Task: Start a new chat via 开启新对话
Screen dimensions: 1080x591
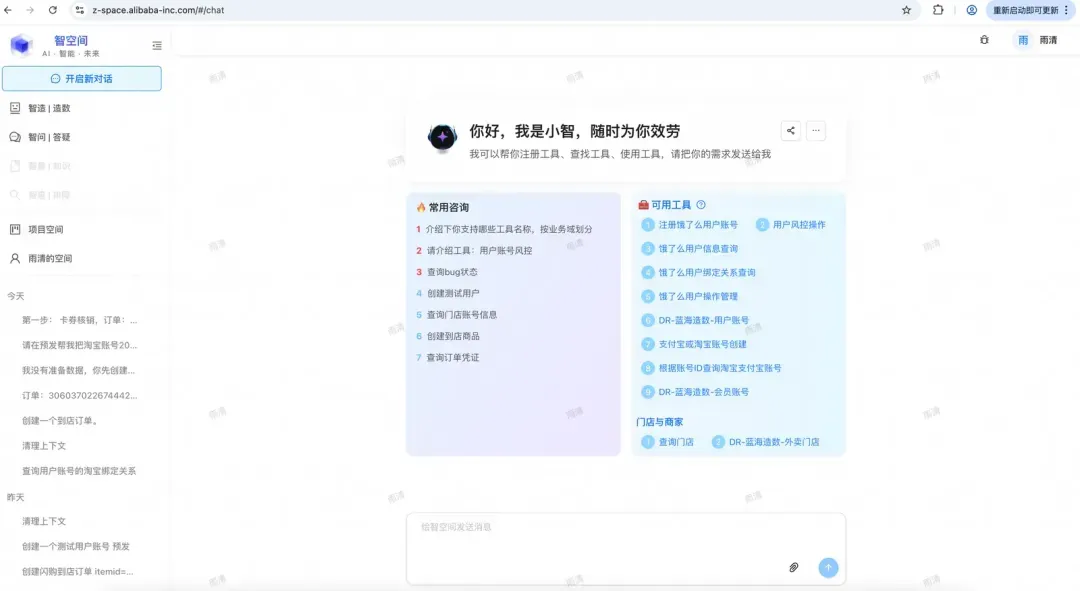Action: pyautogui.click(x=82, y=79)
